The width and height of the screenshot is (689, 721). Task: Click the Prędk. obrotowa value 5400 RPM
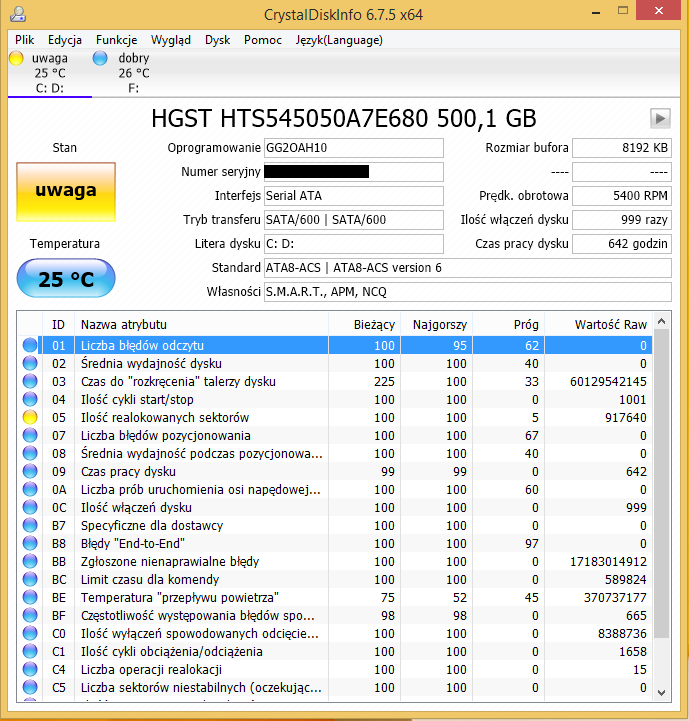pyautogui.click(x=622, y=195)
